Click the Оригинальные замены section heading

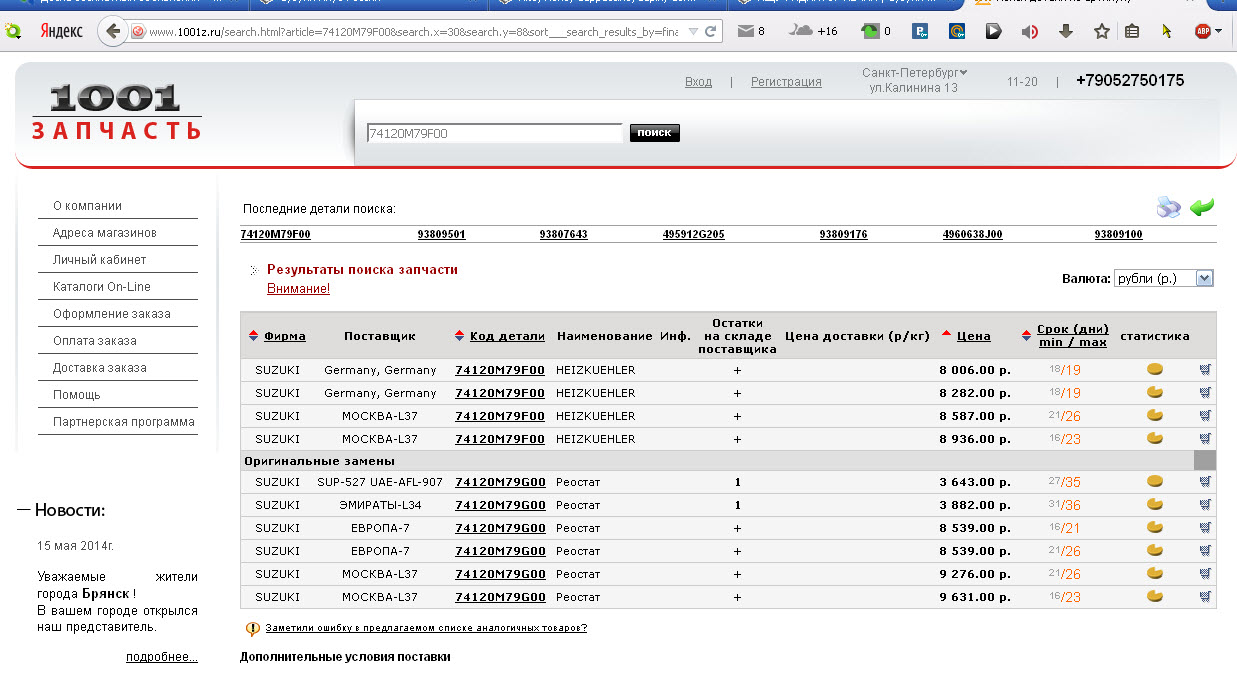tap(320, 461)
